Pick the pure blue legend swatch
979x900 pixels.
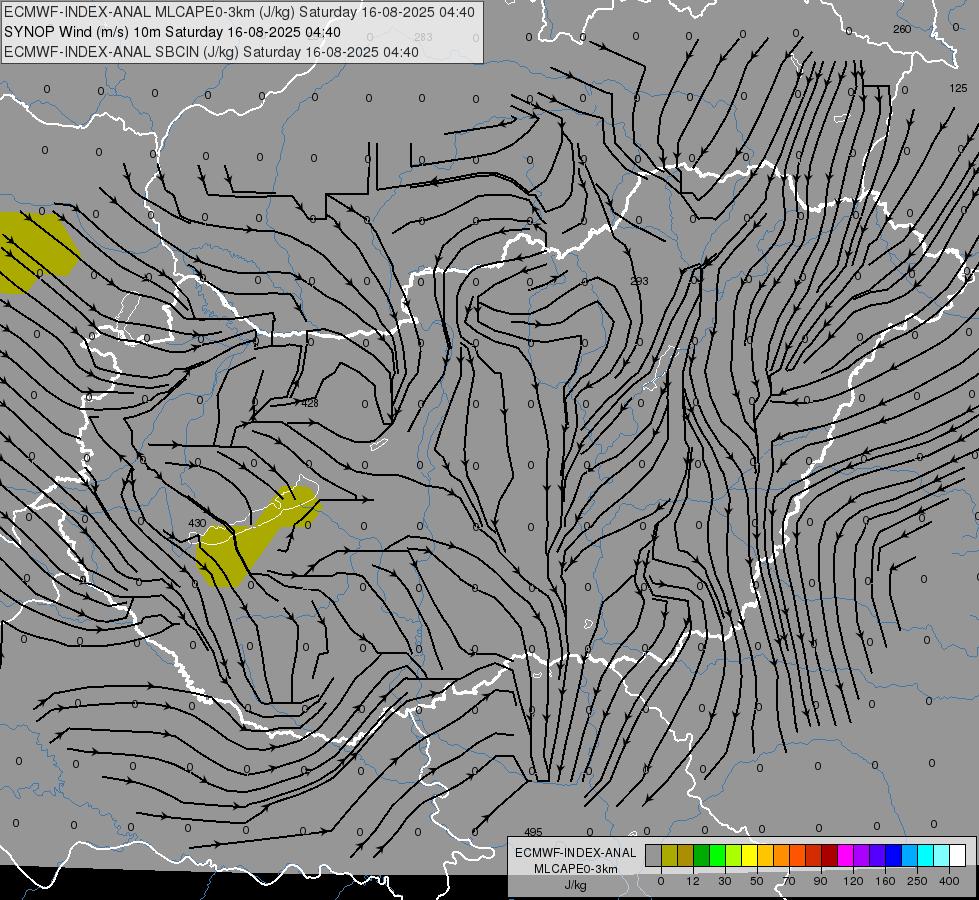coord(894,855)
